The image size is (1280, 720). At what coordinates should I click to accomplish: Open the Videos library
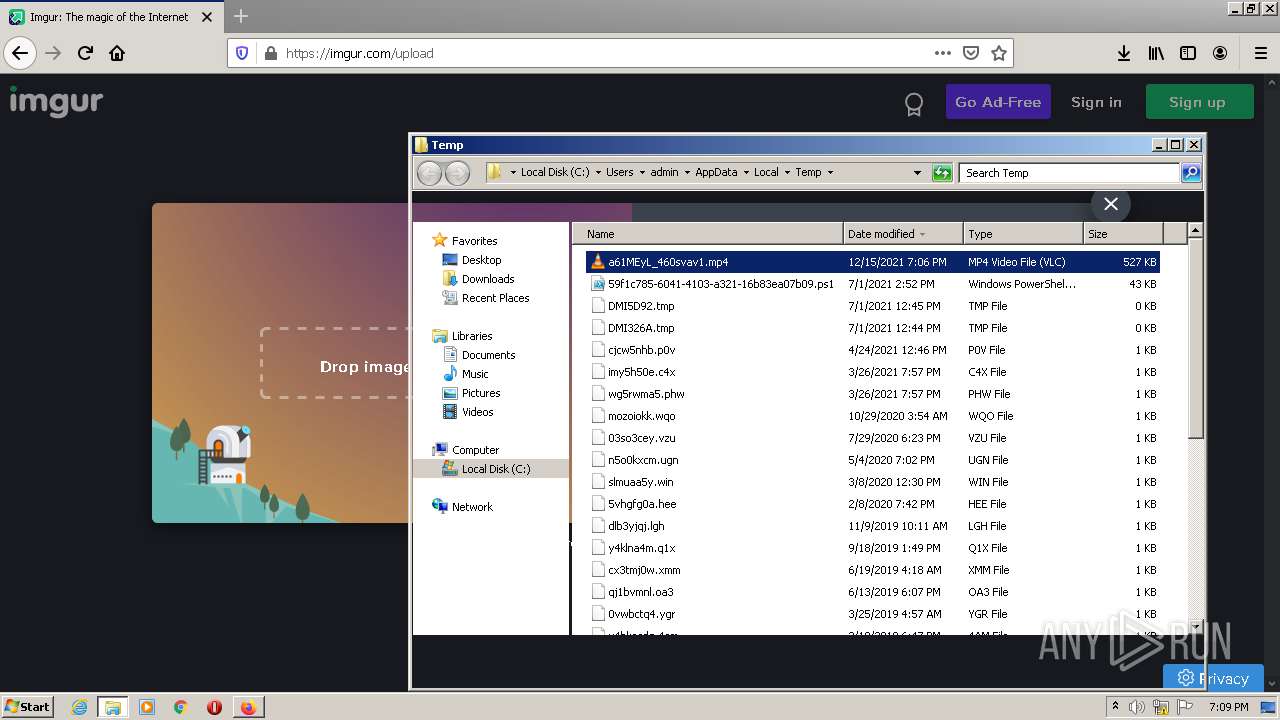click(x=477, y=412)
